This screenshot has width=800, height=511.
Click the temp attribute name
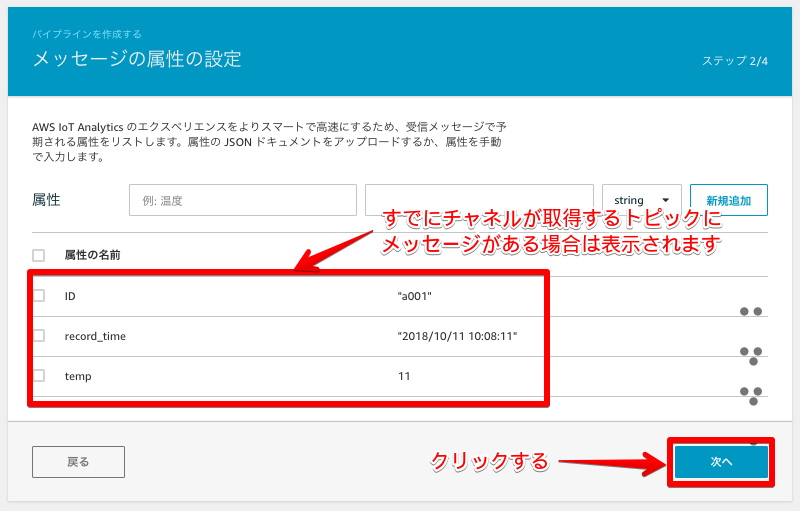pyautogui.click(x=78, y=376)
